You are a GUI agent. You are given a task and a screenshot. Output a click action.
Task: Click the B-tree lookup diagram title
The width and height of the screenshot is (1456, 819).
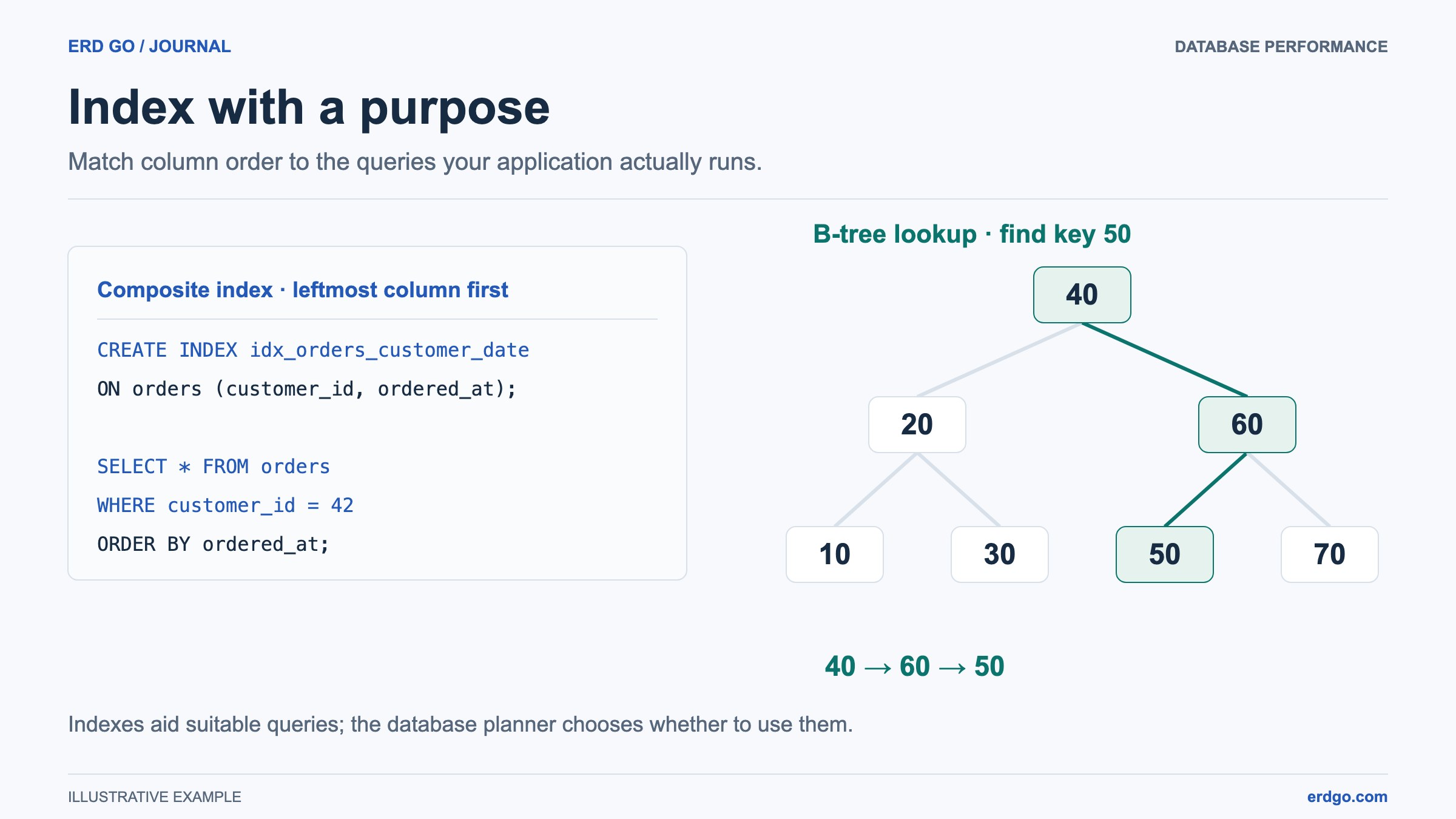click(x=972, y=234)
